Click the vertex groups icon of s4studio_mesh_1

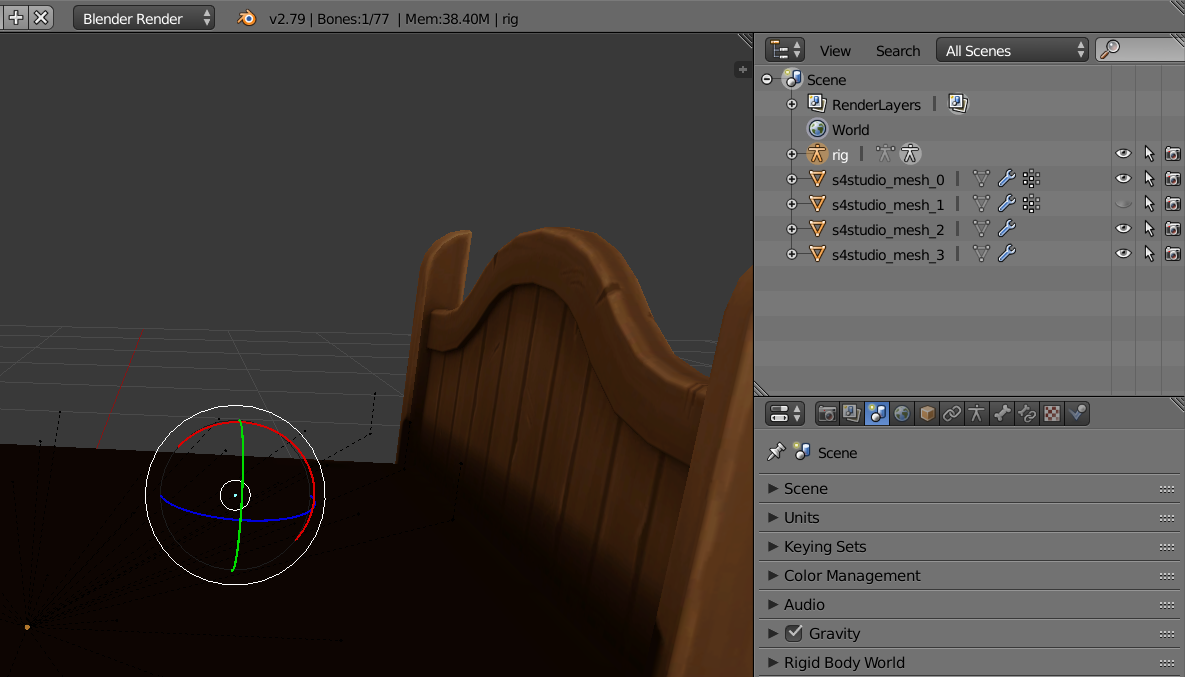pyautogui.click(x=1032, y=204)
